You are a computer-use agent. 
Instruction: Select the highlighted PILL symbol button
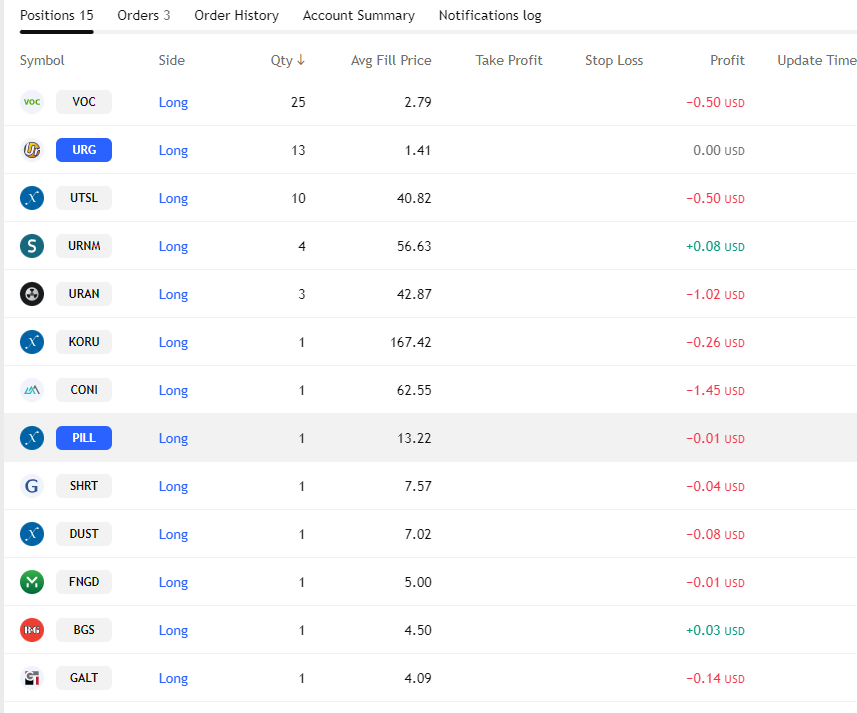click(x=84, y=438)
